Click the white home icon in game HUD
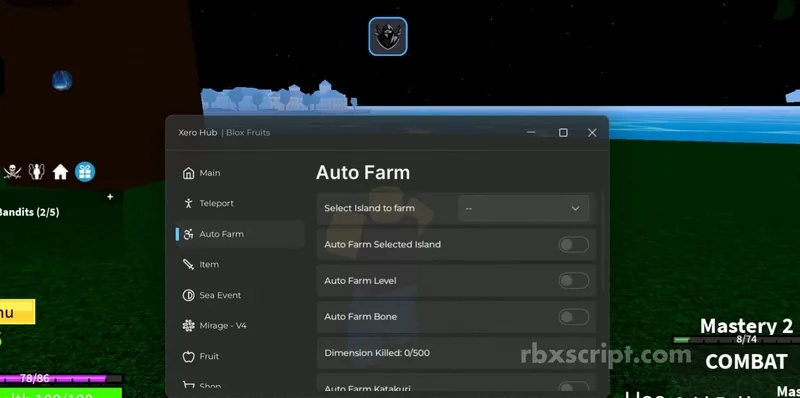Image resolution: width=800 pixels, height=398 pixels. 60,172
